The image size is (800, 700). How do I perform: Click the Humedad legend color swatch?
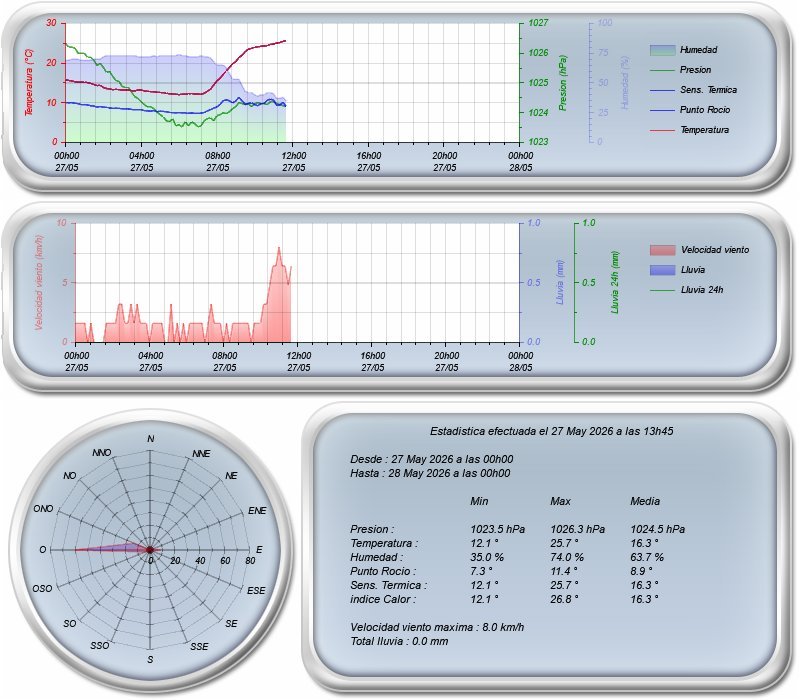662,50
